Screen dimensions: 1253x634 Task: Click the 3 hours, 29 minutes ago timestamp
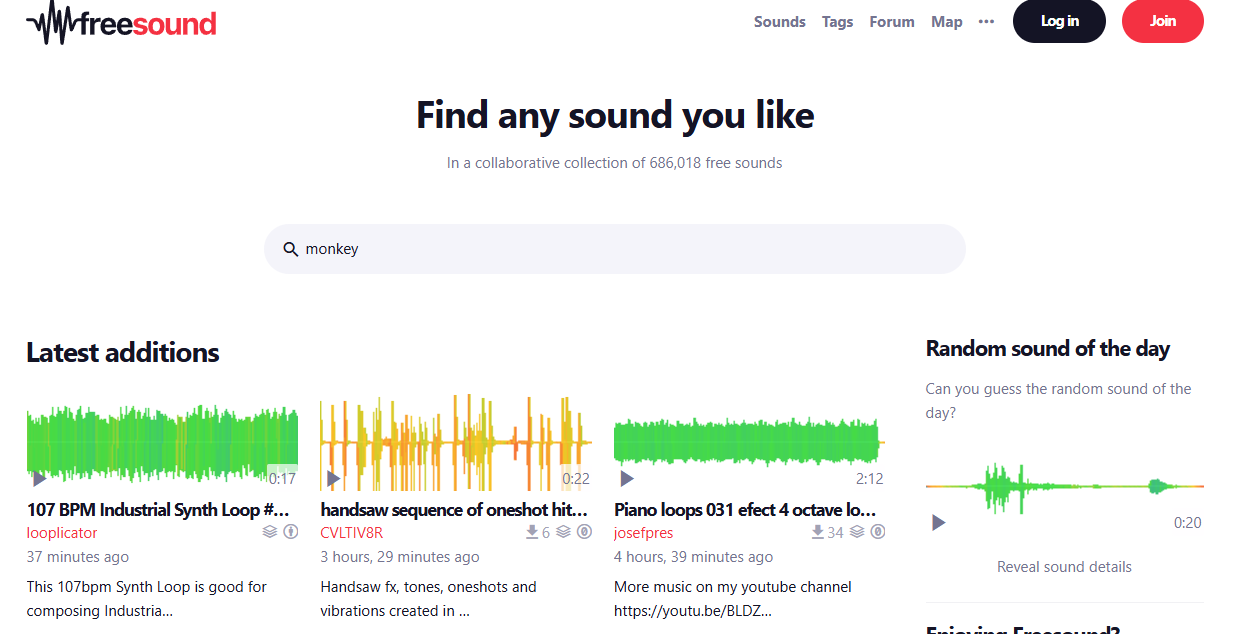[x=400, y=557]
